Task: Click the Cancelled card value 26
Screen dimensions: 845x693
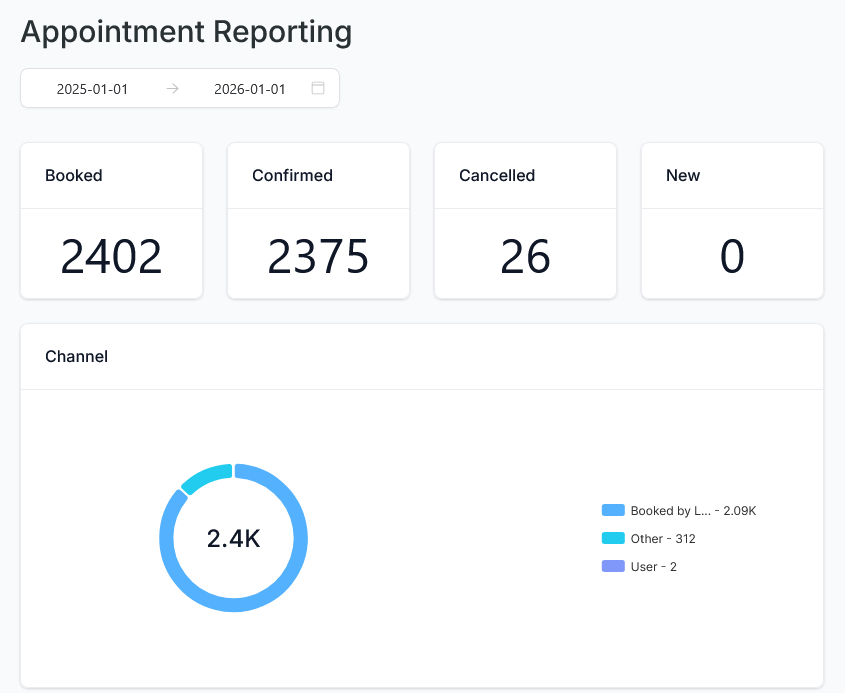Action: [525, 257]
